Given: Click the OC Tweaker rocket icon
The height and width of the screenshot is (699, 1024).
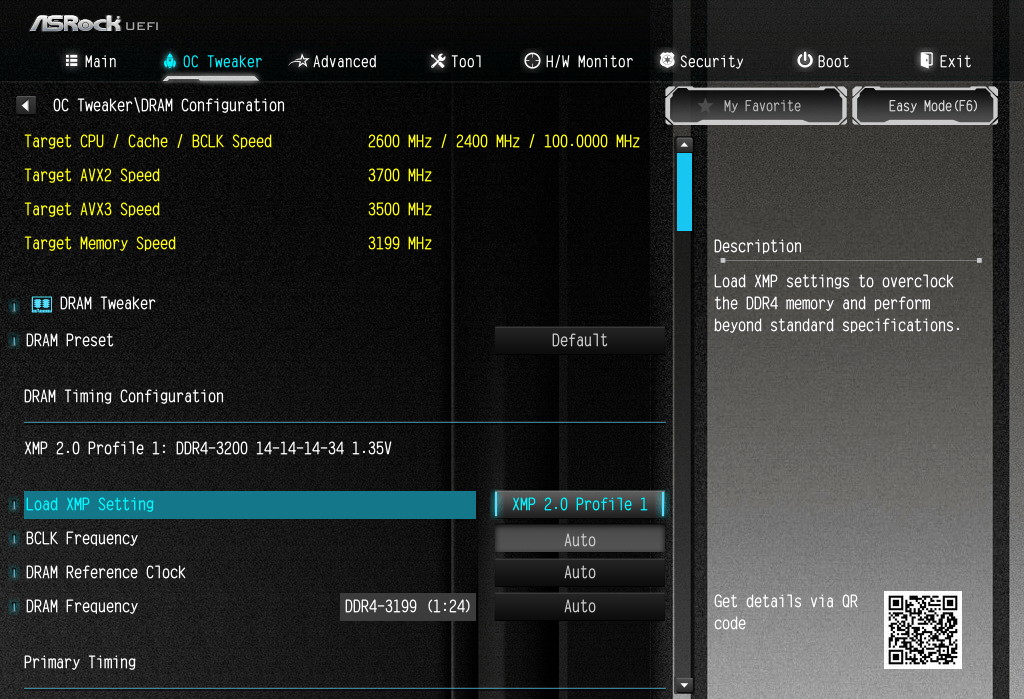Looking at the screenshot, I should coord(170,61).
